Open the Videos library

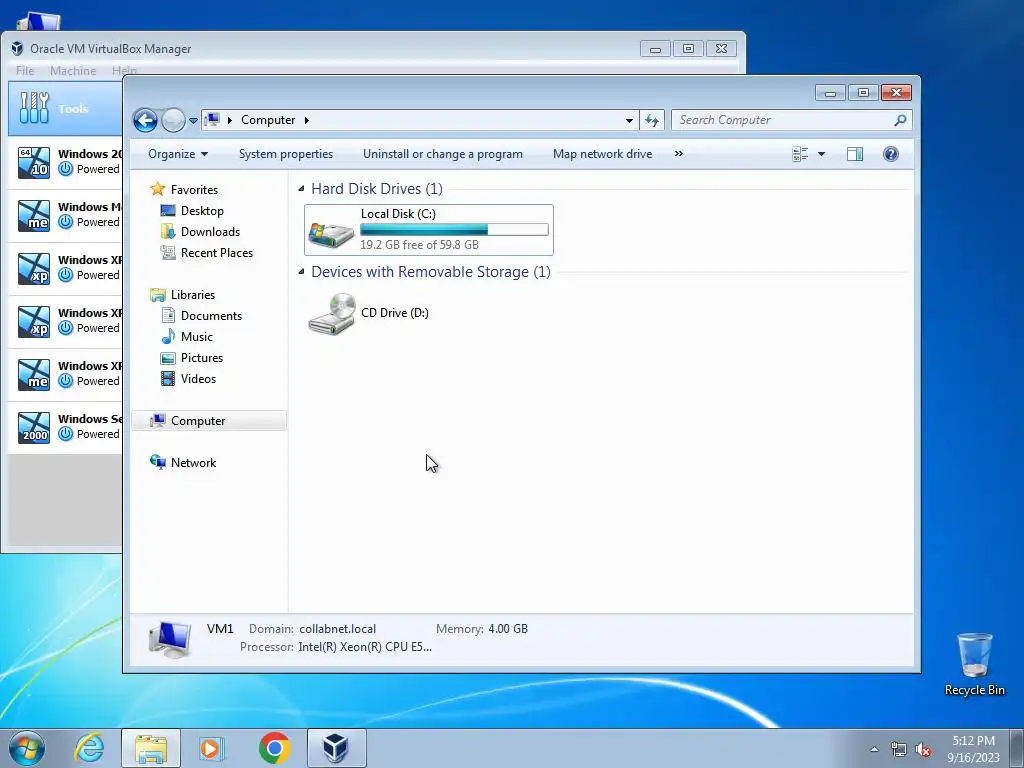(198, 379)
